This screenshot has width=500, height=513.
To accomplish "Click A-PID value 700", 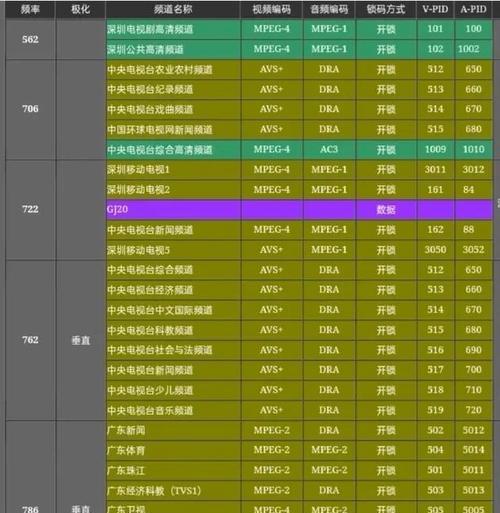I will tap(473, 370).
